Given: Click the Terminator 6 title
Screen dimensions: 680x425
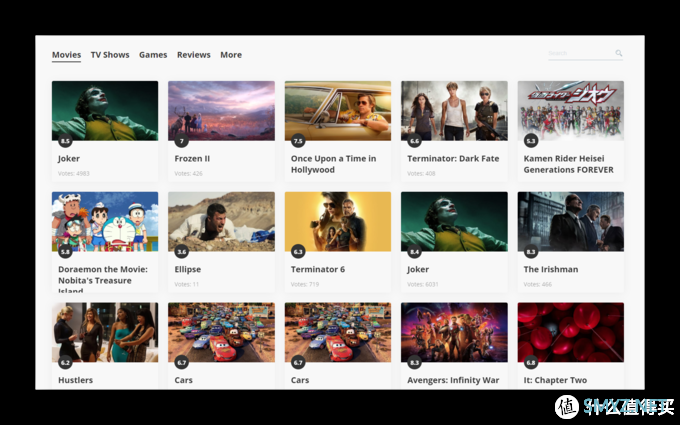Looking at the screenshot, I should point(318,269).
